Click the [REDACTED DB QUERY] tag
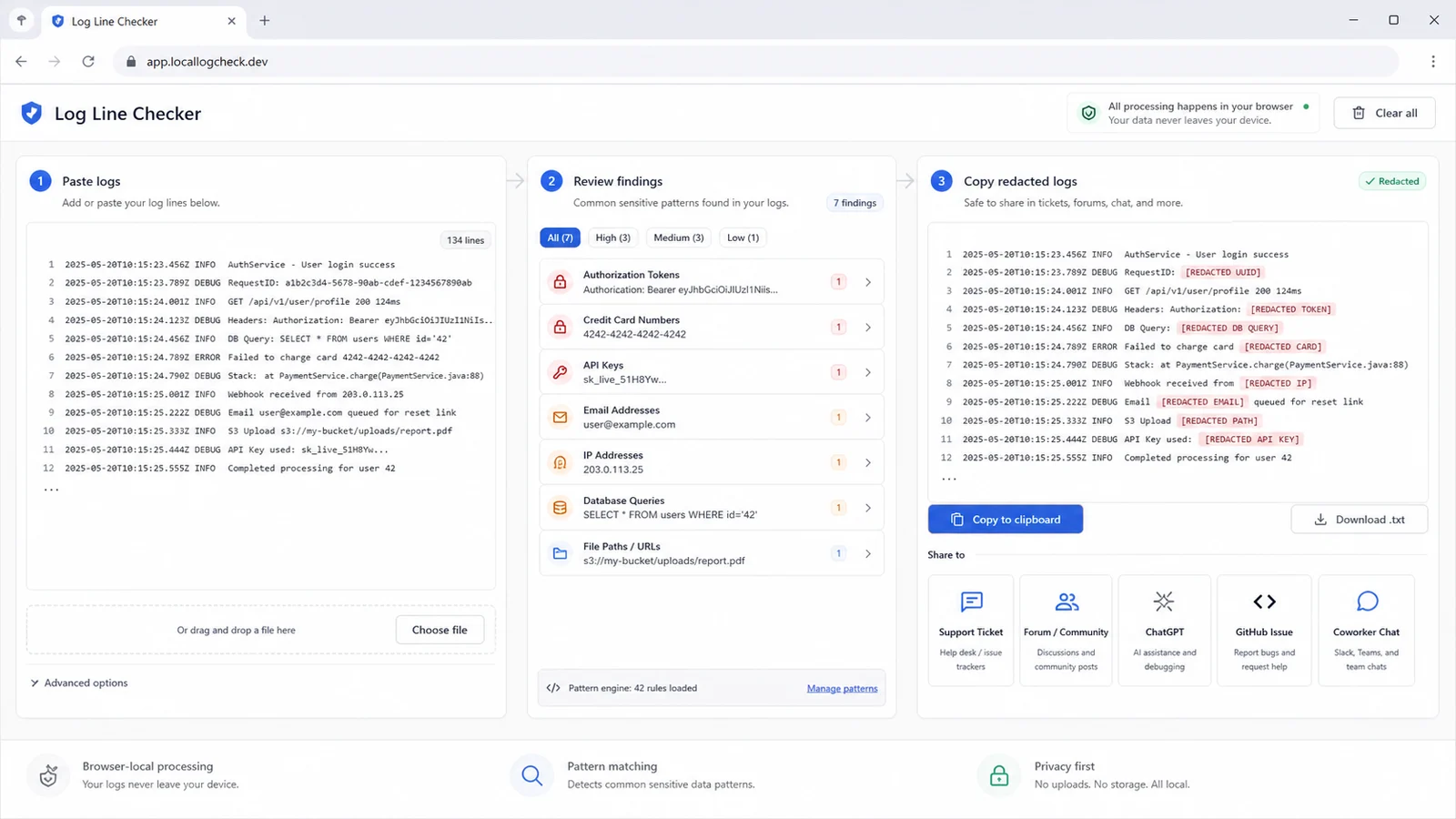The height and width of the screenshot is (819, 1456). [x=1229, y=328]
